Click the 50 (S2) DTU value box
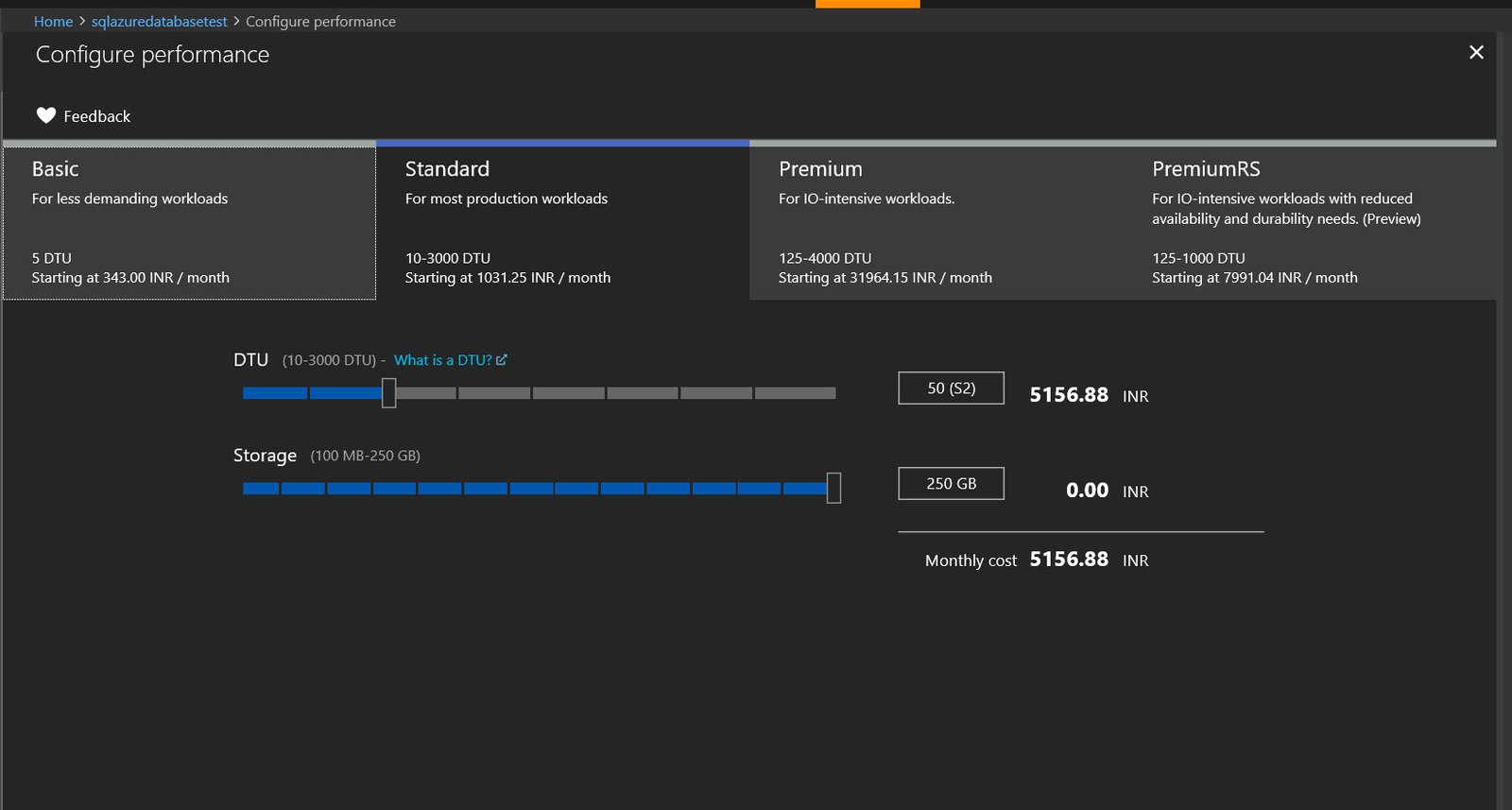Viewport: 1512px width, 810px height. [x=951, y=388]
